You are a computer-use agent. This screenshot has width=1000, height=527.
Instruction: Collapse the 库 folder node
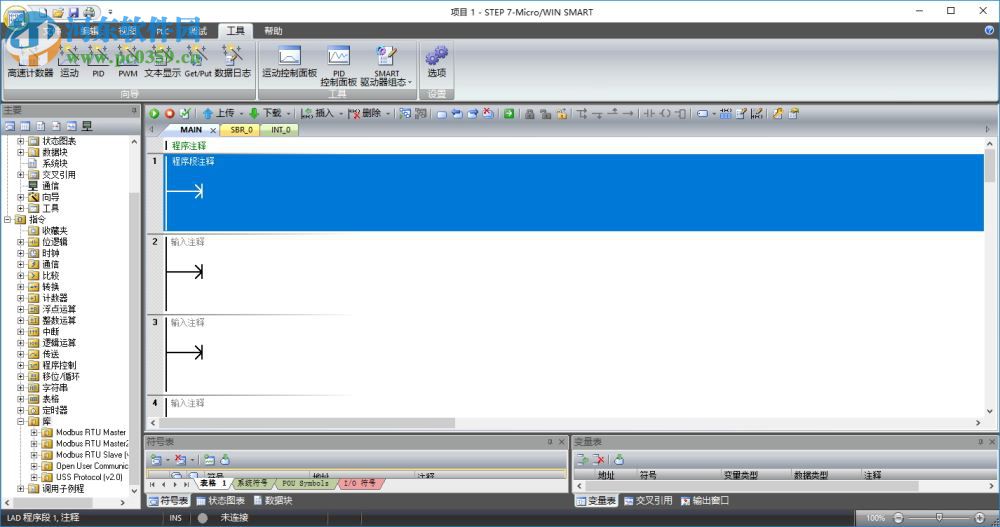click(20, 421)
